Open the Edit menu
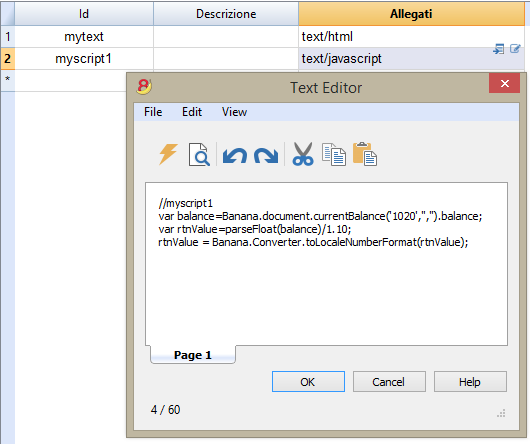The height and width of the screenshot is (444, 530). point(192,112)
